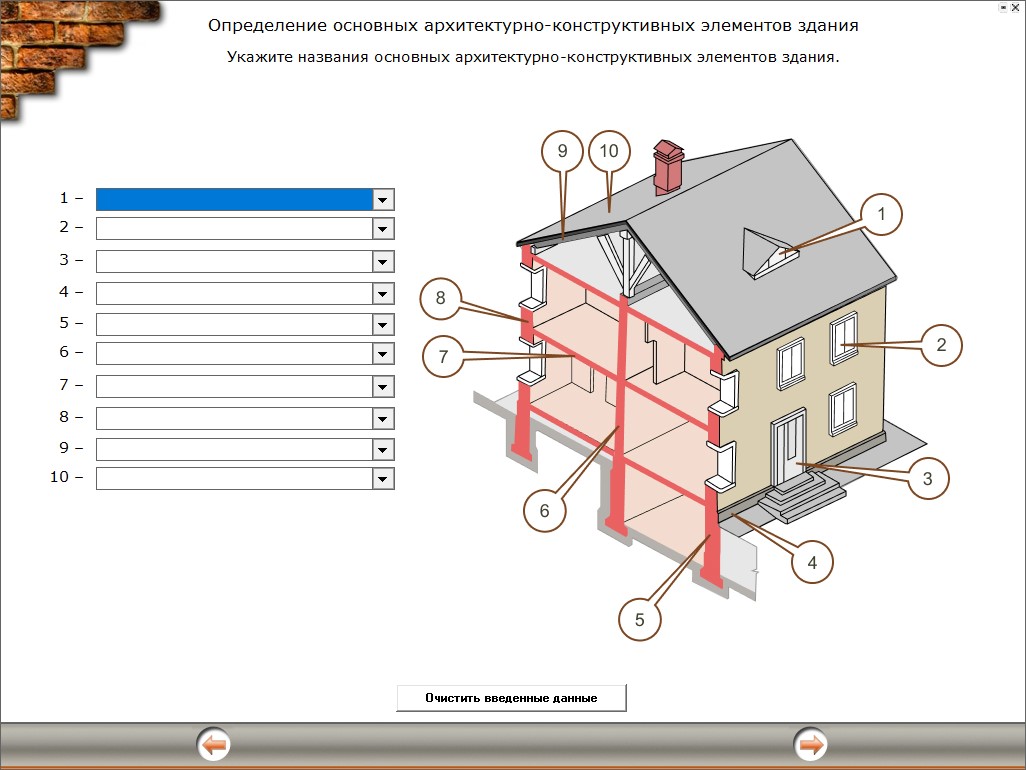Image resolution: width=1026 pixels, height=770 pixels.
Task: Close the window using the top-right X
Action: coord(1016,6)
